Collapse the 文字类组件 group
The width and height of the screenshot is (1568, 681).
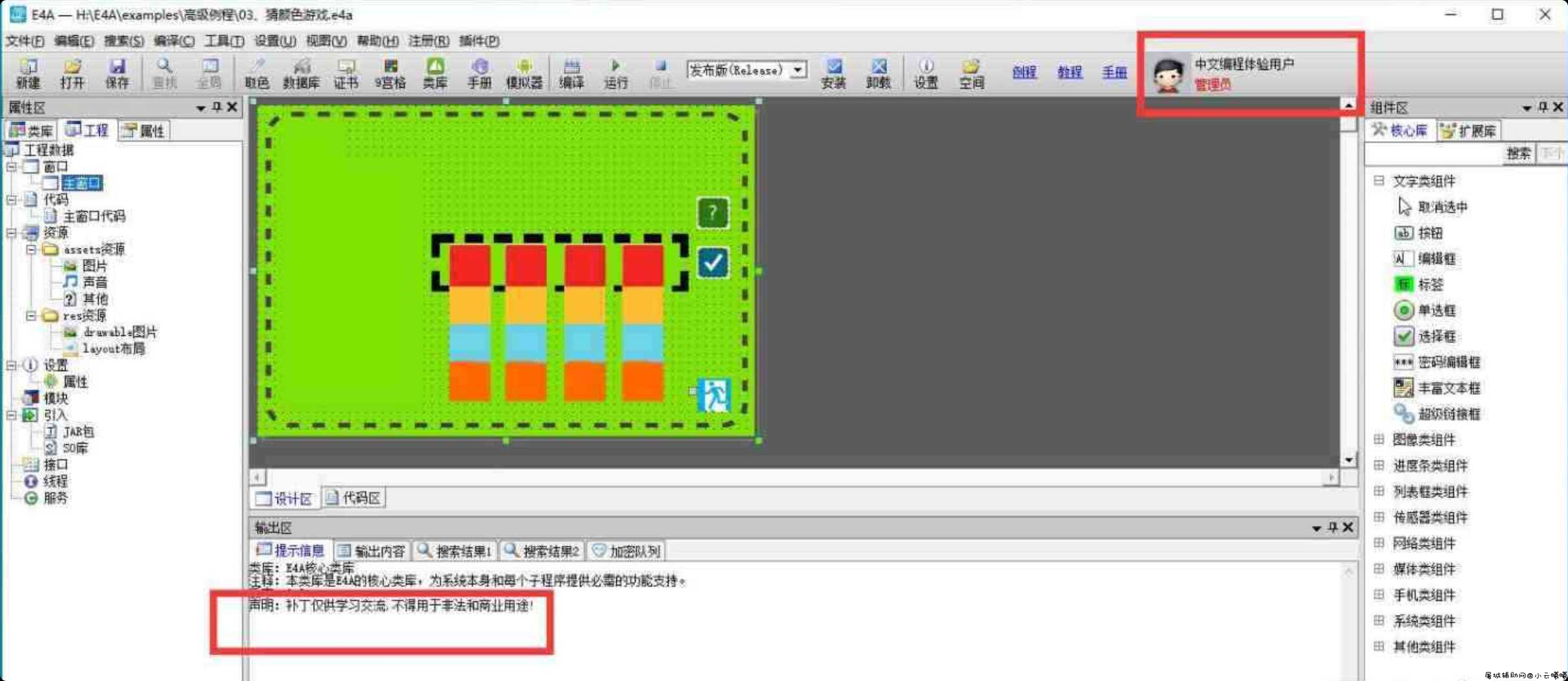(1379, 180)
